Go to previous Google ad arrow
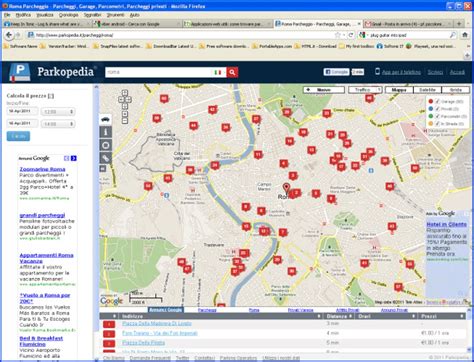The image size is (474, 362). point(67,158)
